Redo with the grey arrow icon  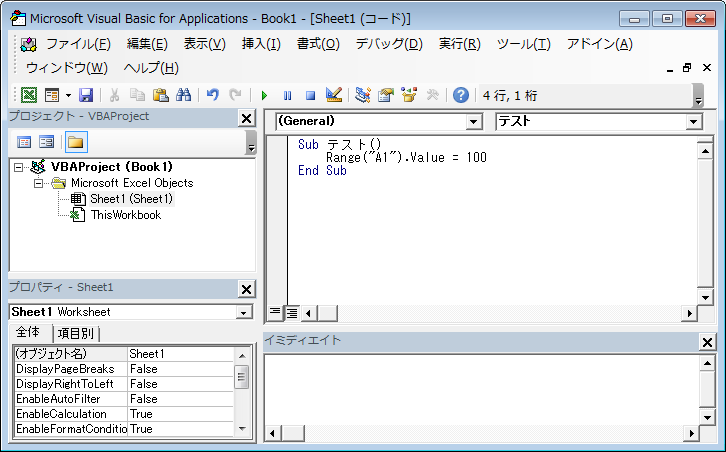pyautogui.click(x=235, y=95)
